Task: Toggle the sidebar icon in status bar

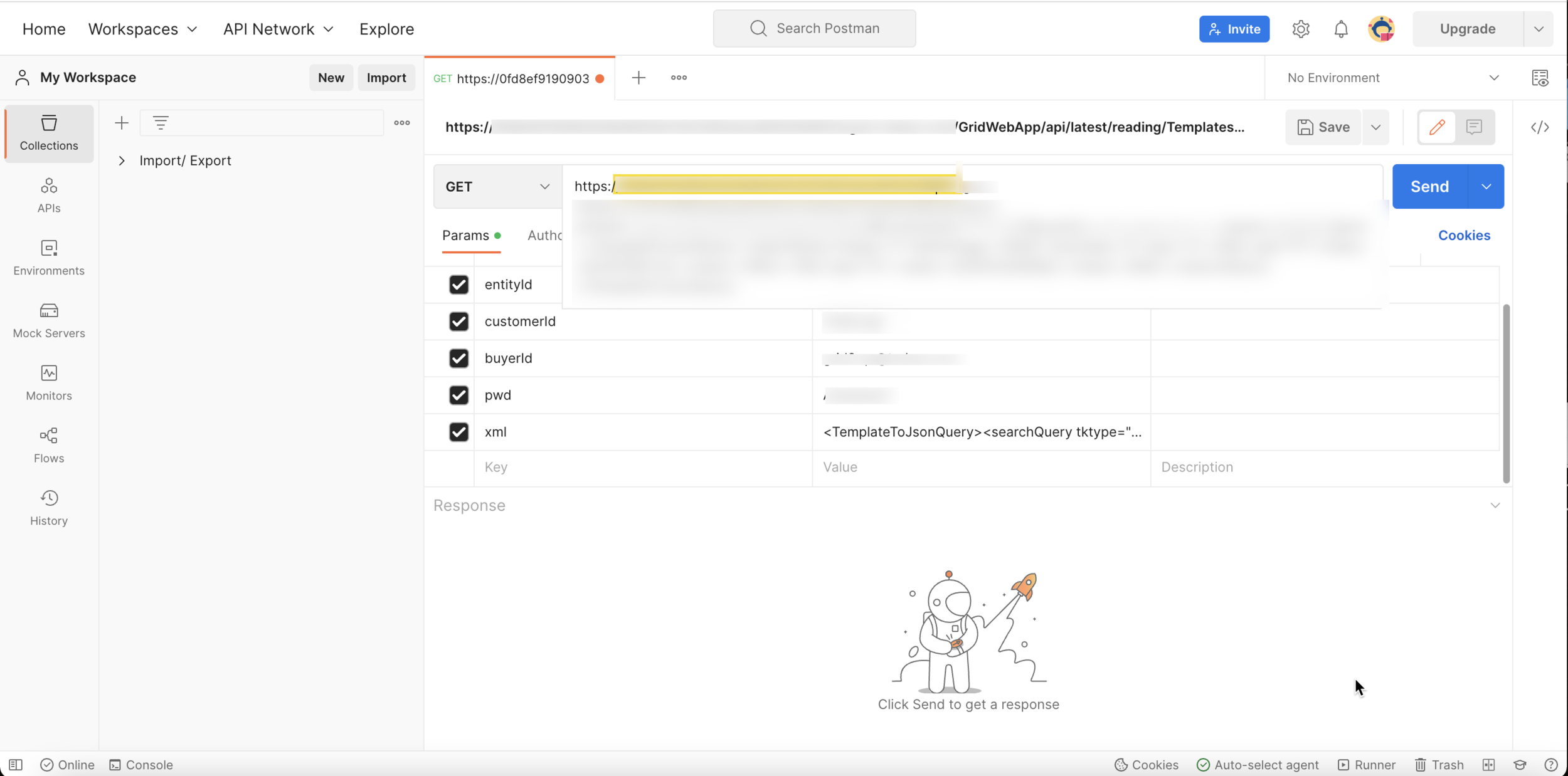Action: tap(16, 765)
